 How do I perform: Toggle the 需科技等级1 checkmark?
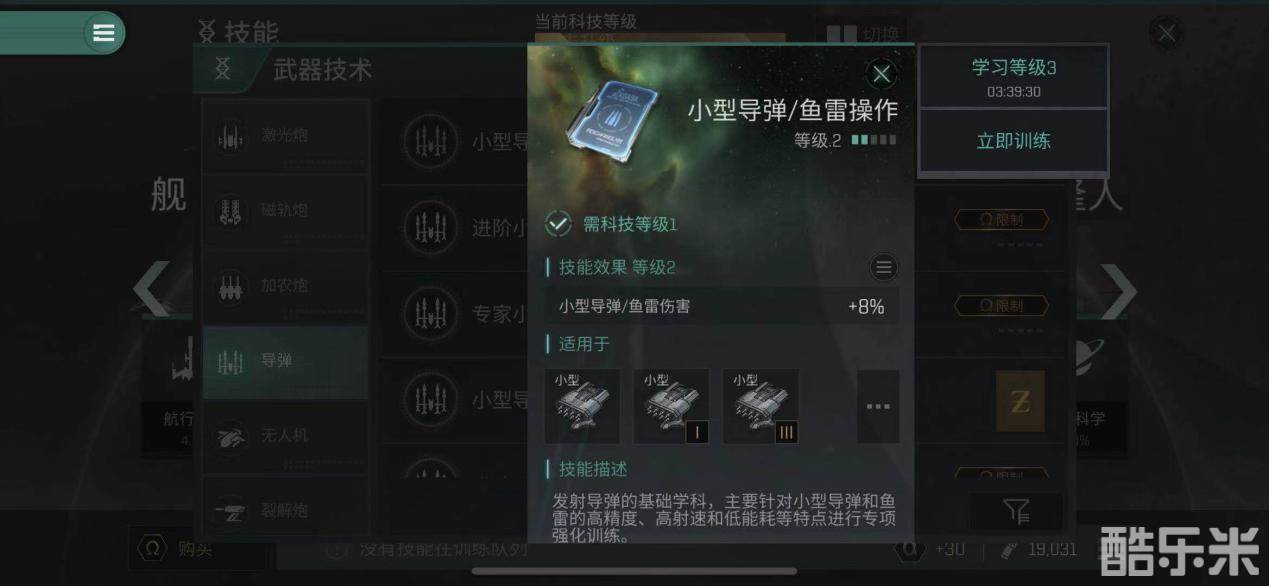click(558, 224)
